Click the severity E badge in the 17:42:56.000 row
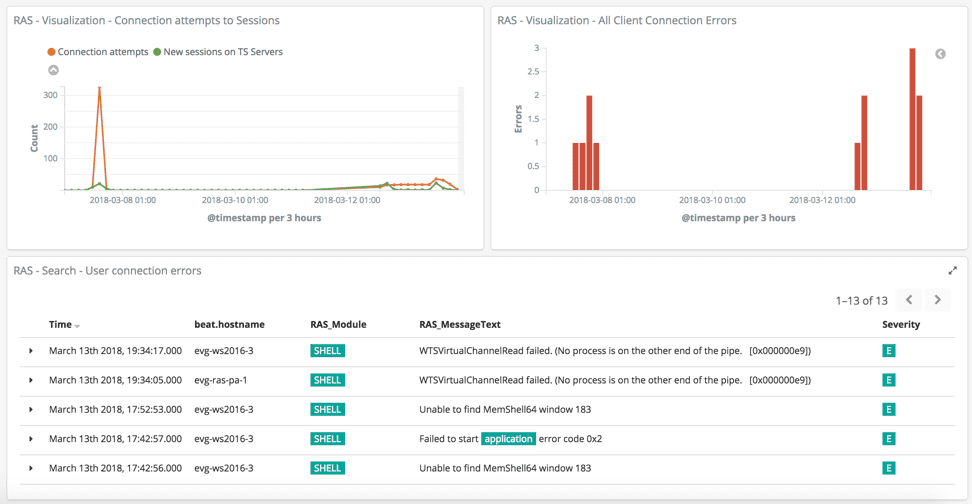 888,468
